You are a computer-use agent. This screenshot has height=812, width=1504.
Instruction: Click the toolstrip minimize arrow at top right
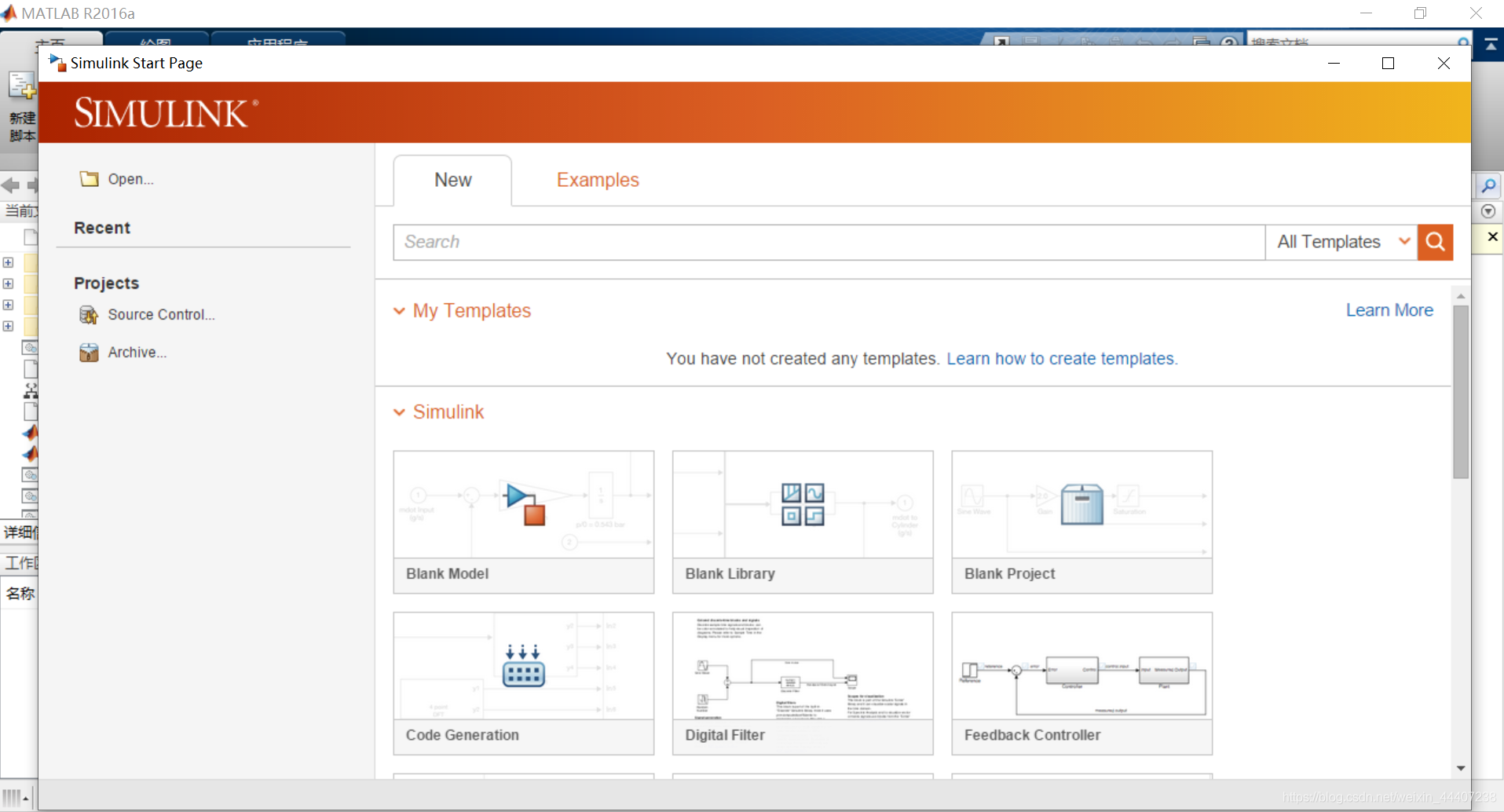[1491, 45]
